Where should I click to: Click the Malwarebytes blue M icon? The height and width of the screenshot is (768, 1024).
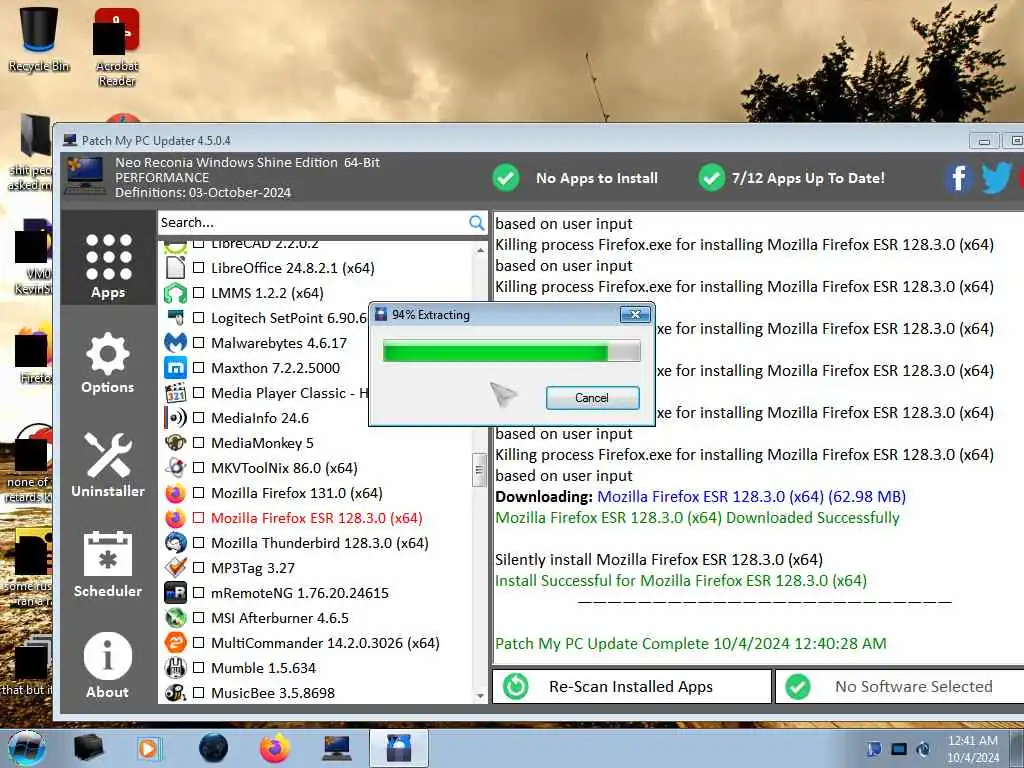[x=175, y=343]
